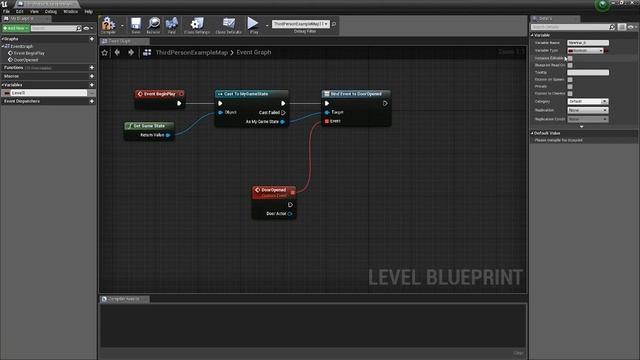Click the Browse magnifier icon

pos(153,24)
